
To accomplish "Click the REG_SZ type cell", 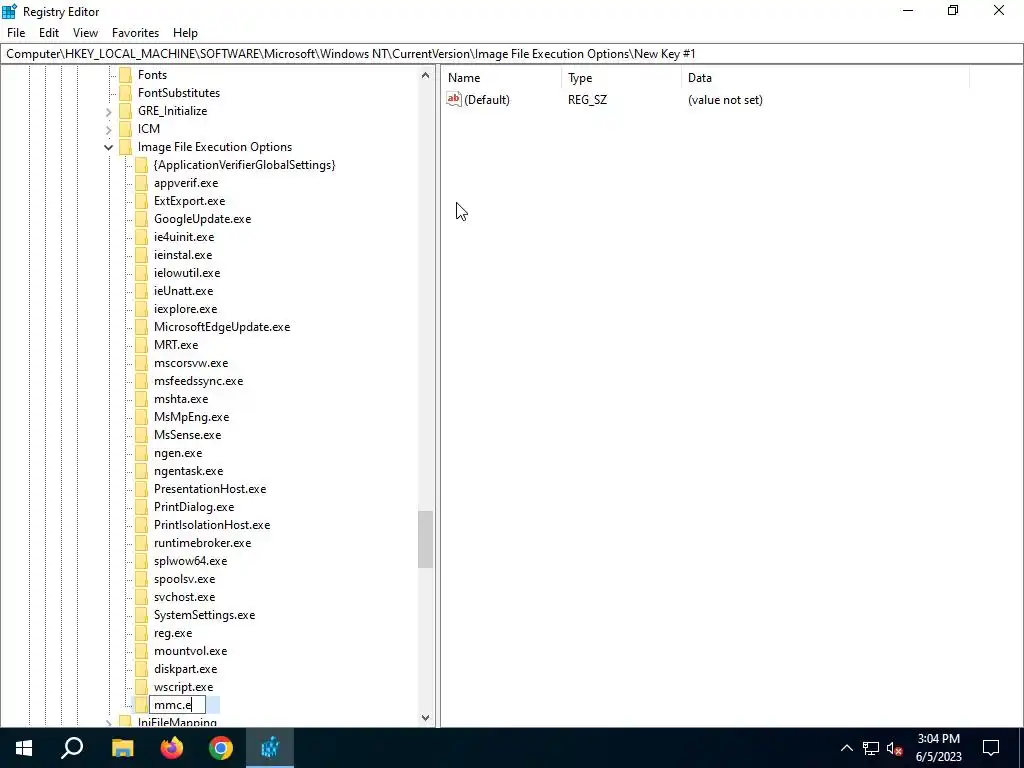I will pos(587,100).
